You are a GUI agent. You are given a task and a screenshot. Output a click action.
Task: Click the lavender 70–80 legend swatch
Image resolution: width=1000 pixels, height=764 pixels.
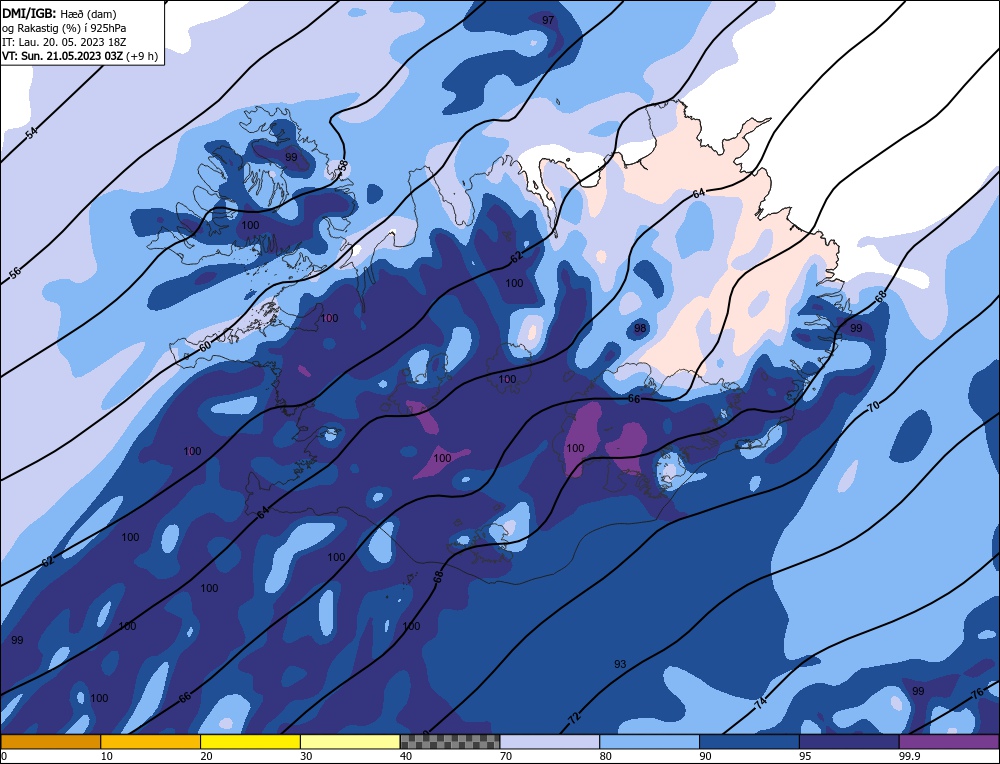[x=550, y=741]
